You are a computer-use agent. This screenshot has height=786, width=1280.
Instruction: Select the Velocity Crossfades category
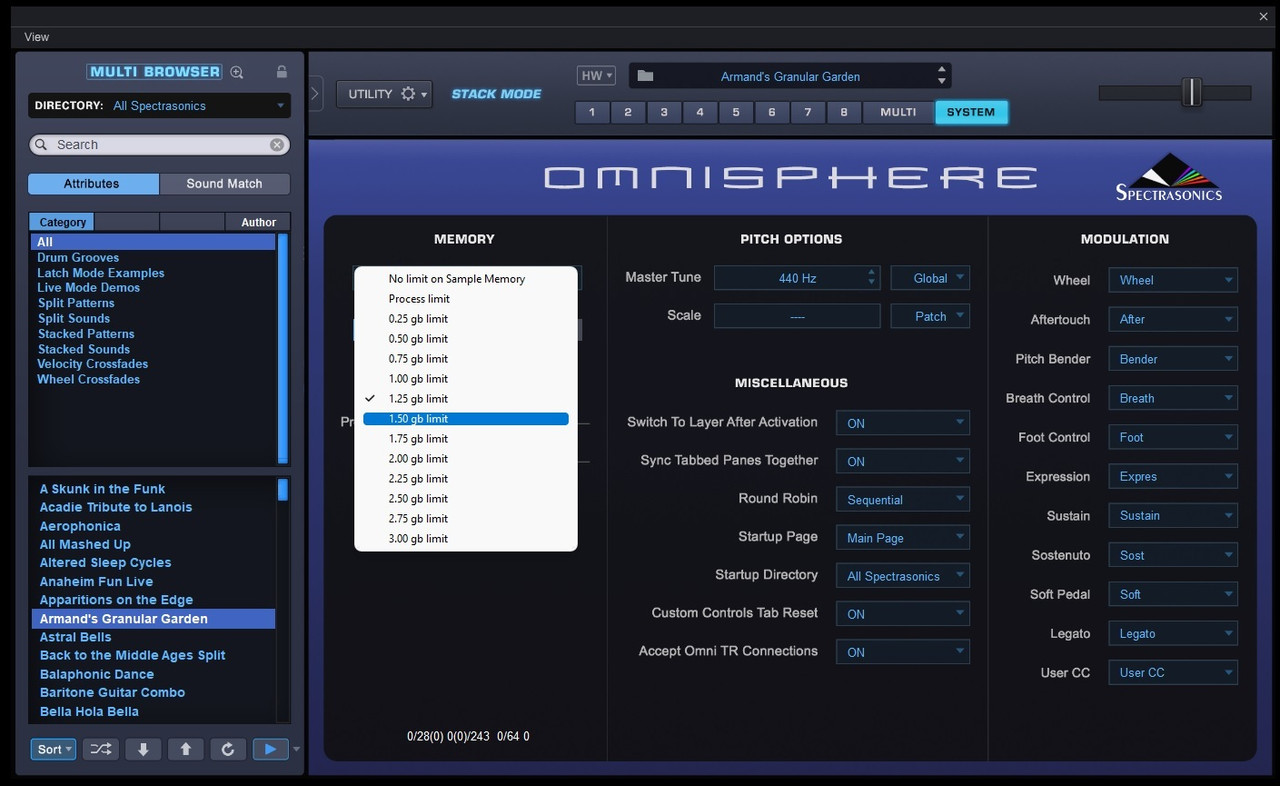pyautogui.click(x=93, y=364)
